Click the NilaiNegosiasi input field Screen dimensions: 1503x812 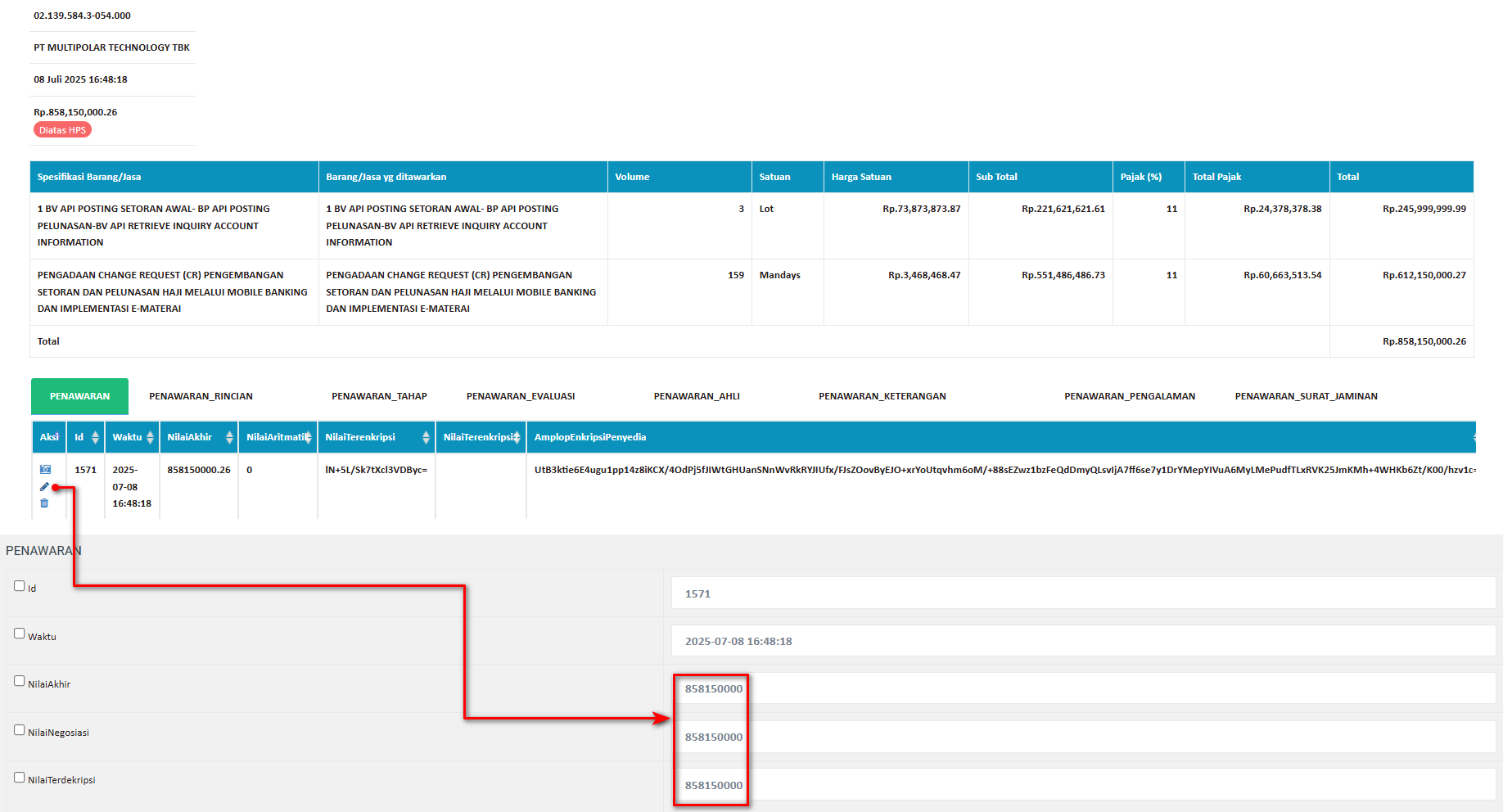1082,737
